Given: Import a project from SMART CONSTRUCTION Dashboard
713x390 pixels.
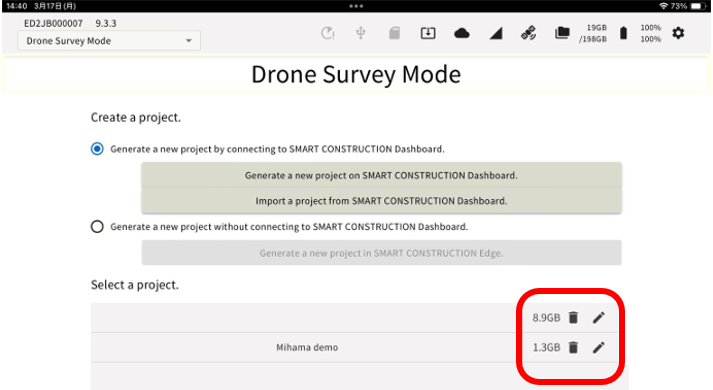Looking at the screenshot, I should point(381,200).
